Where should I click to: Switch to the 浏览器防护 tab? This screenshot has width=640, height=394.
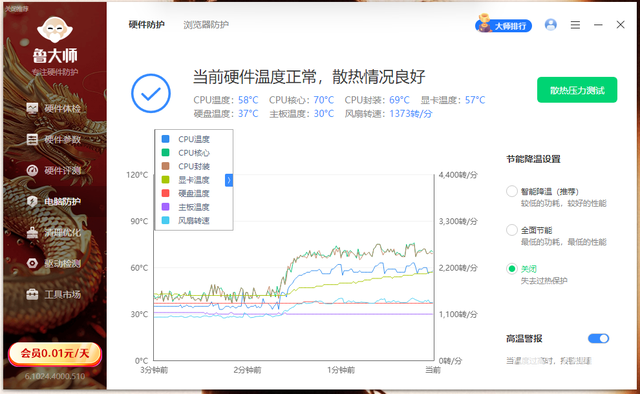206,25
